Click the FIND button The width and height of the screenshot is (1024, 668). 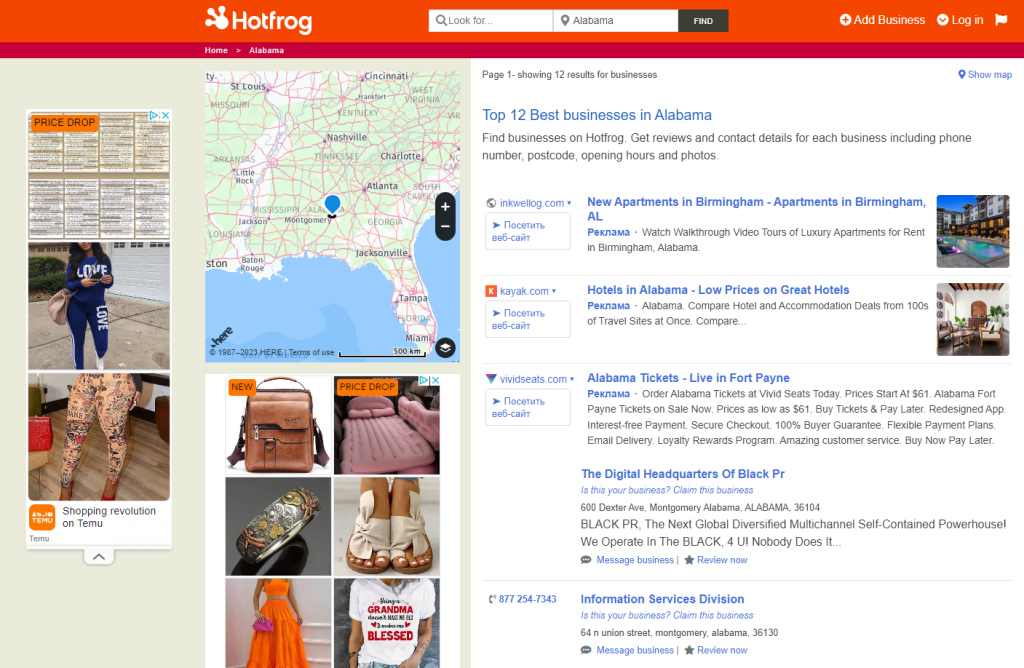click(703, 21)
